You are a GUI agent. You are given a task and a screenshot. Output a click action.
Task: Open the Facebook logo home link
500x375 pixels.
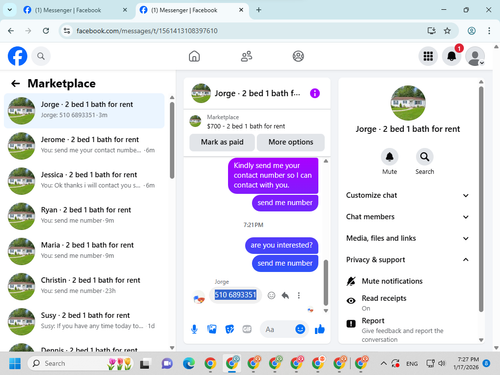coord(17,56)
